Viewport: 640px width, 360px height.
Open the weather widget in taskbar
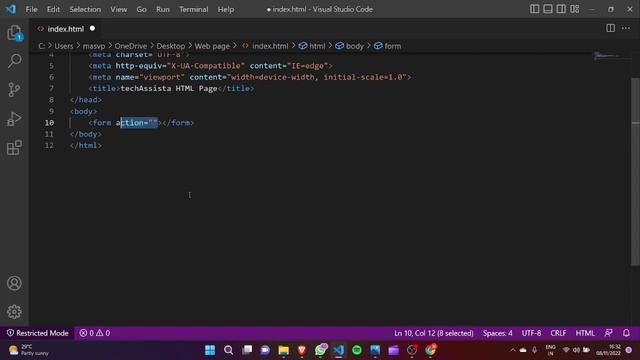[29, 350]
